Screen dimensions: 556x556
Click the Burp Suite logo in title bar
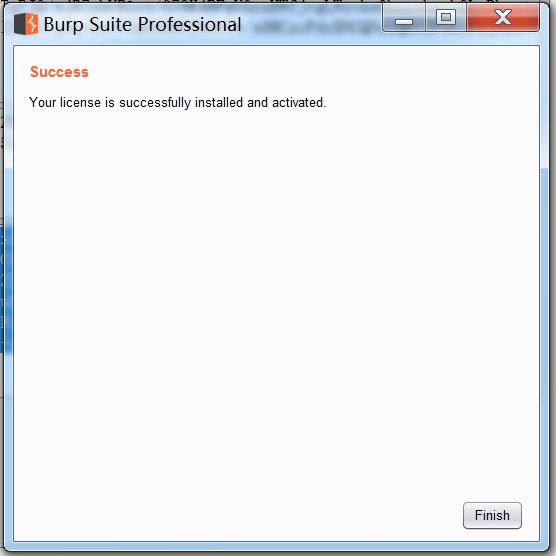pos(26,24)
